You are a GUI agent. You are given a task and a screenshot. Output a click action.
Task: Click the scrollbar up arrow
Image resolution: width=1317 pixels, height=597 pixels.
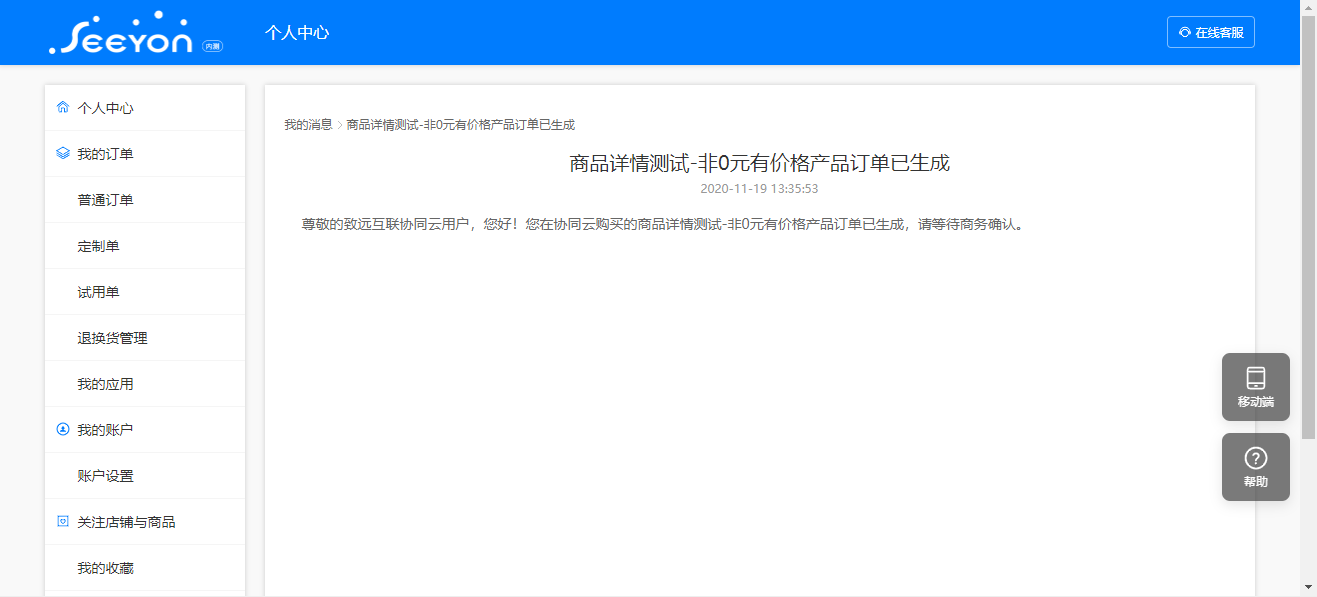1308,8
